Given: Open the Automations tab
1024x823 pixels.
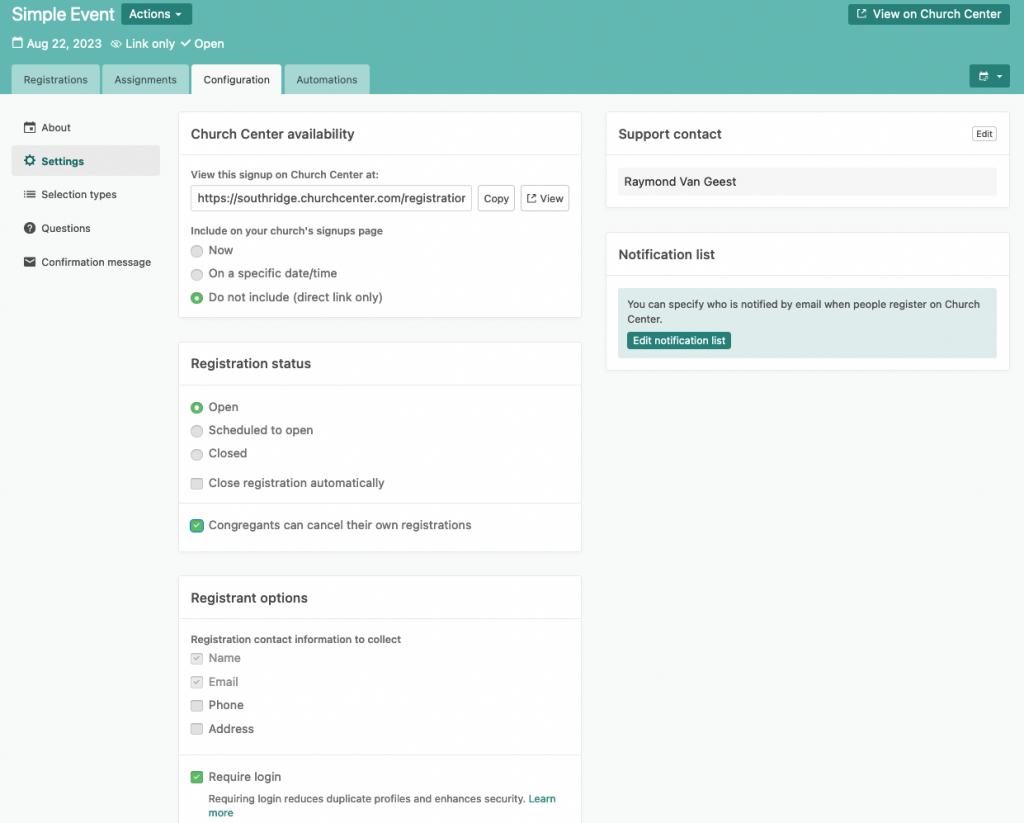Looking at the screenshot, I should 327,80.
